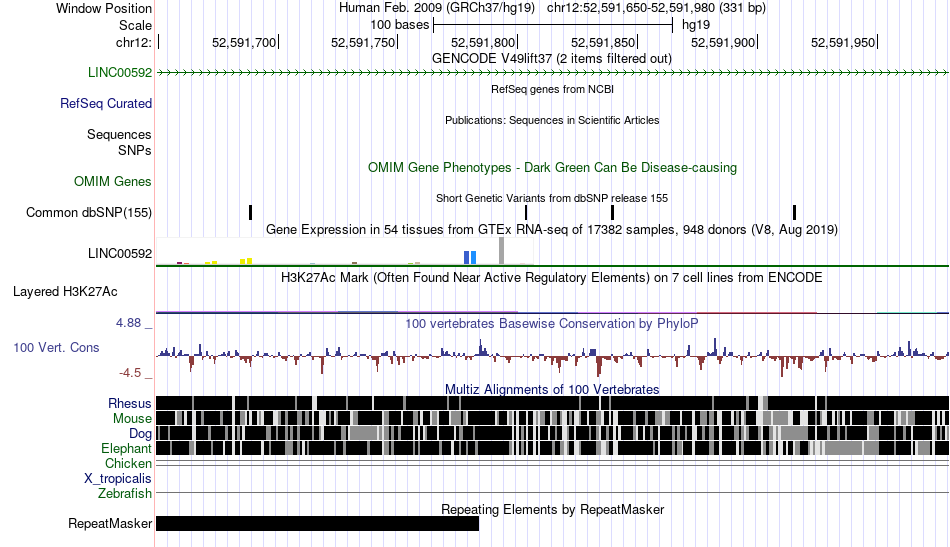
Task: Click the Sequences SNPs track label
Action: click(119, 142)
